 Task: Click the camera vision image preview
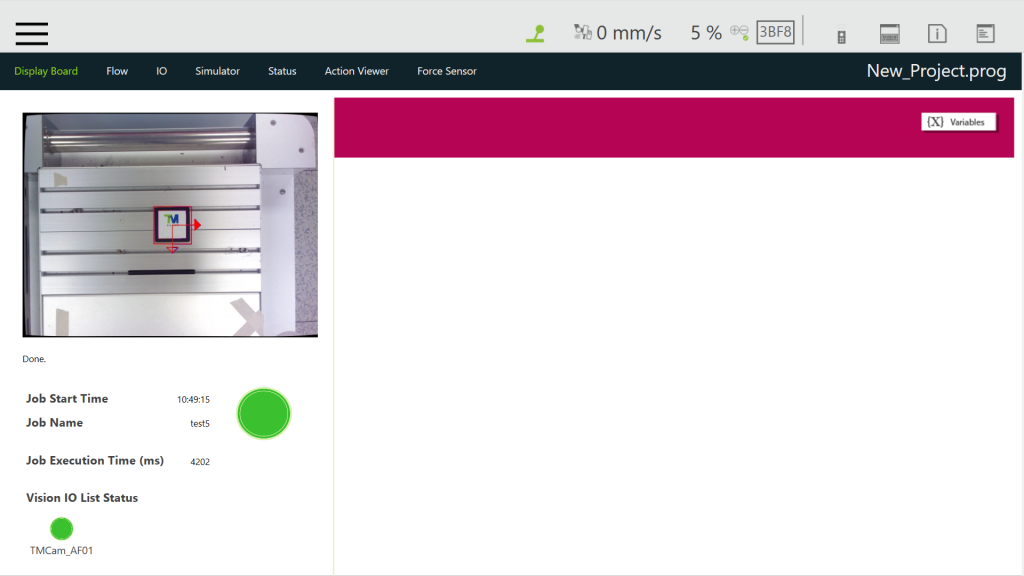(x=170, y=224)
